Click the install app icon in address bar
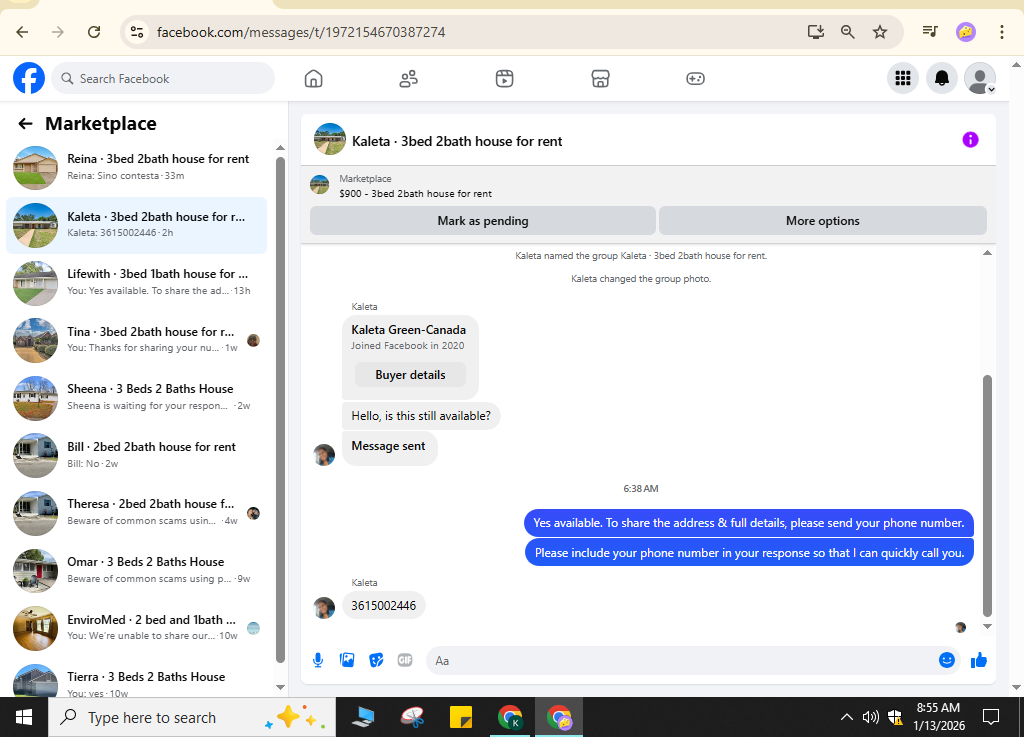Screen dimensions: 1024x737 point(816,32)
